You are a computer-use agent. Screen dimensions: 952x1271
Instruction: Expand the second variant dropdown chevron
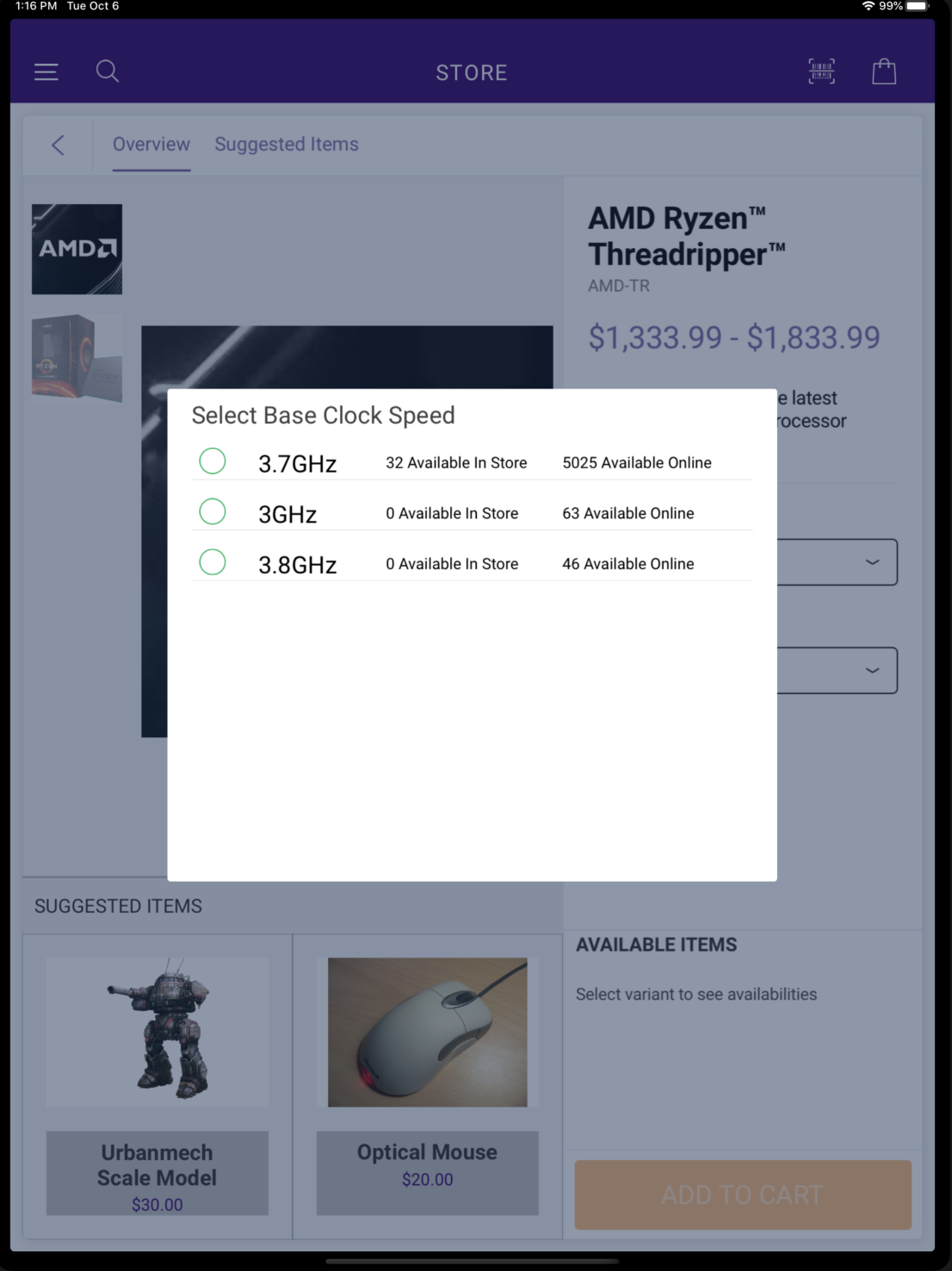872,670
